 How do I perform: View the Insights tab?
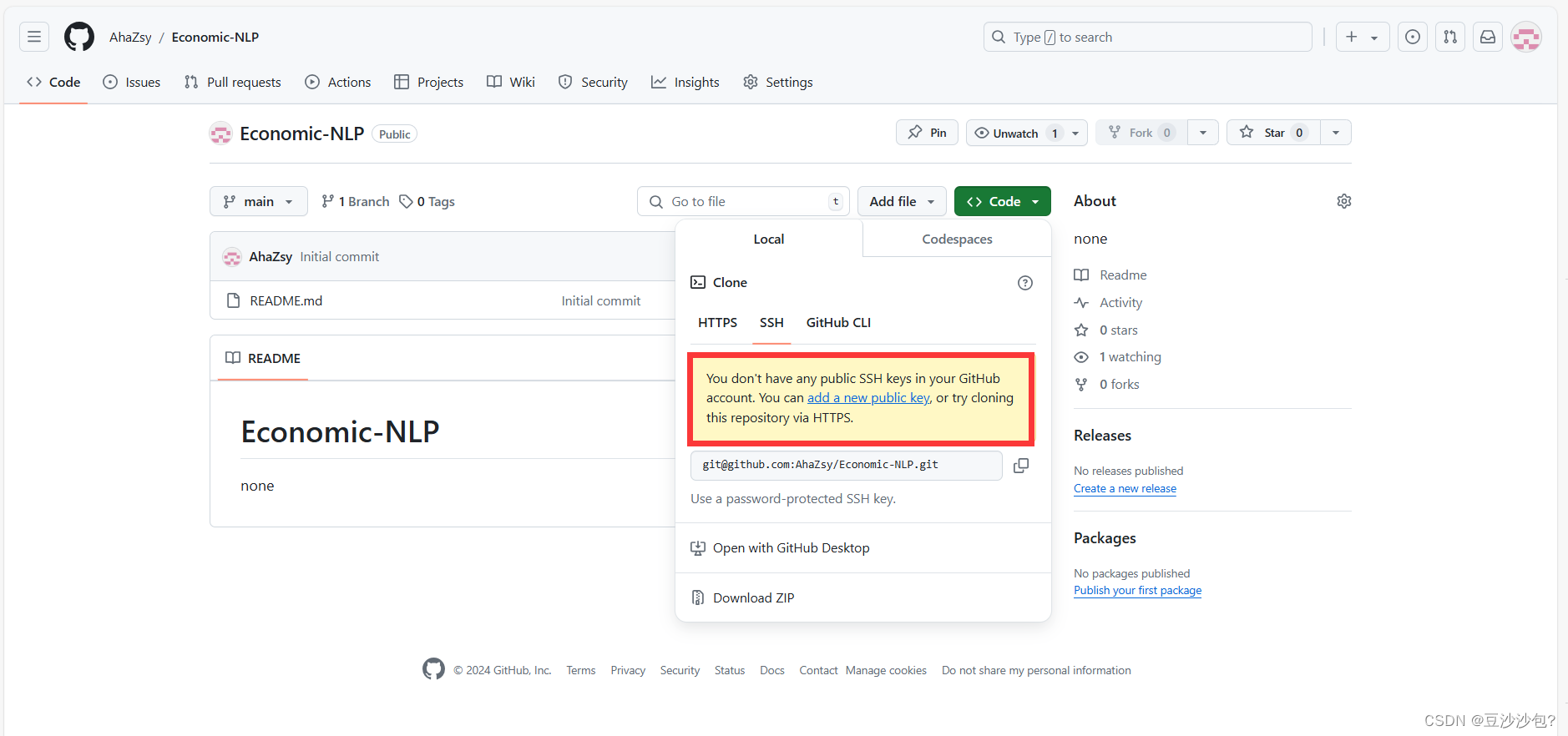coord(685,82)
